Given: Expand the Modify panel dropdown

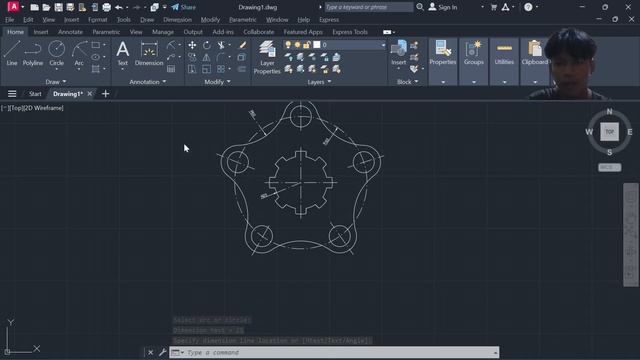Looking at the screenshot, I should click(218, 82).
